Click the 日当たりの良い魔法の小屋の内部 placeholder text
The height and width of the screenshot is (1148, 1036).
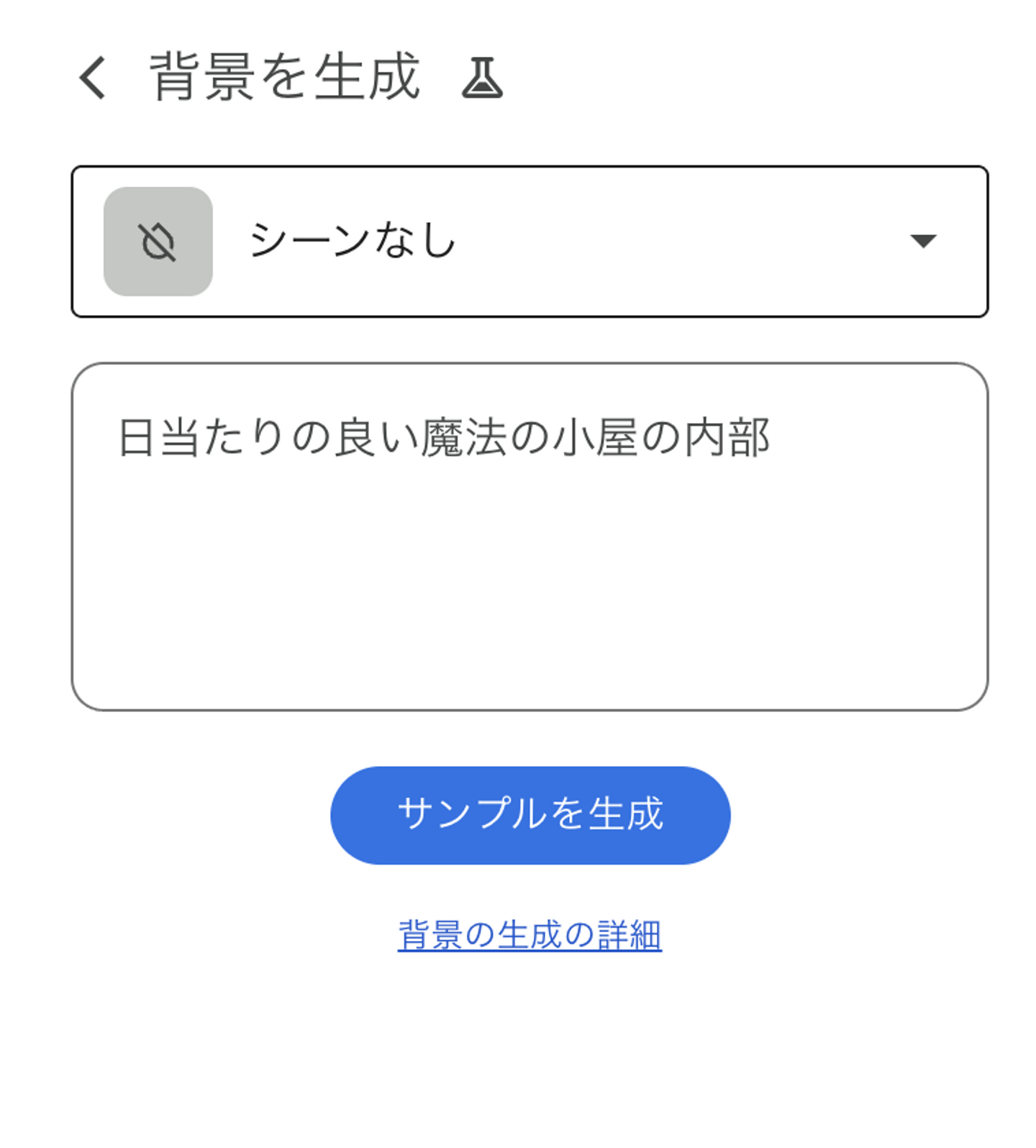443,437
